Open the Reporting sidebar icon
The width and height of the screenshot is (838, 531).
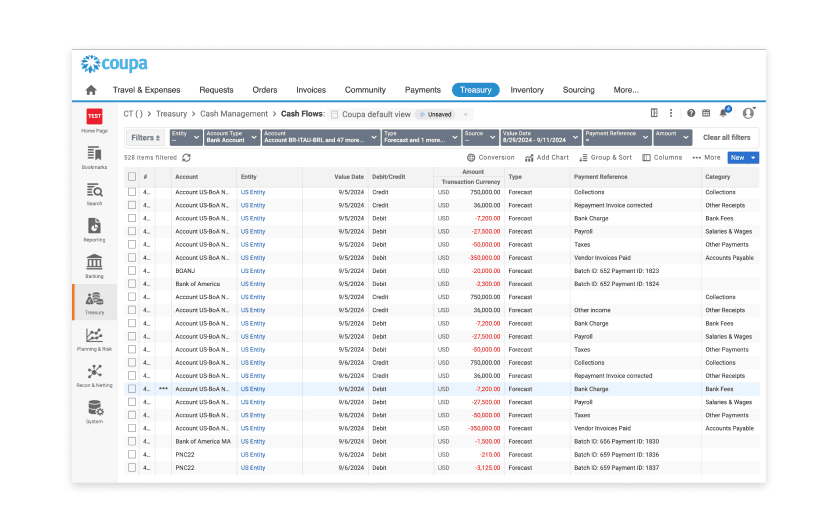pyautogui.click(x=94, y=229)
